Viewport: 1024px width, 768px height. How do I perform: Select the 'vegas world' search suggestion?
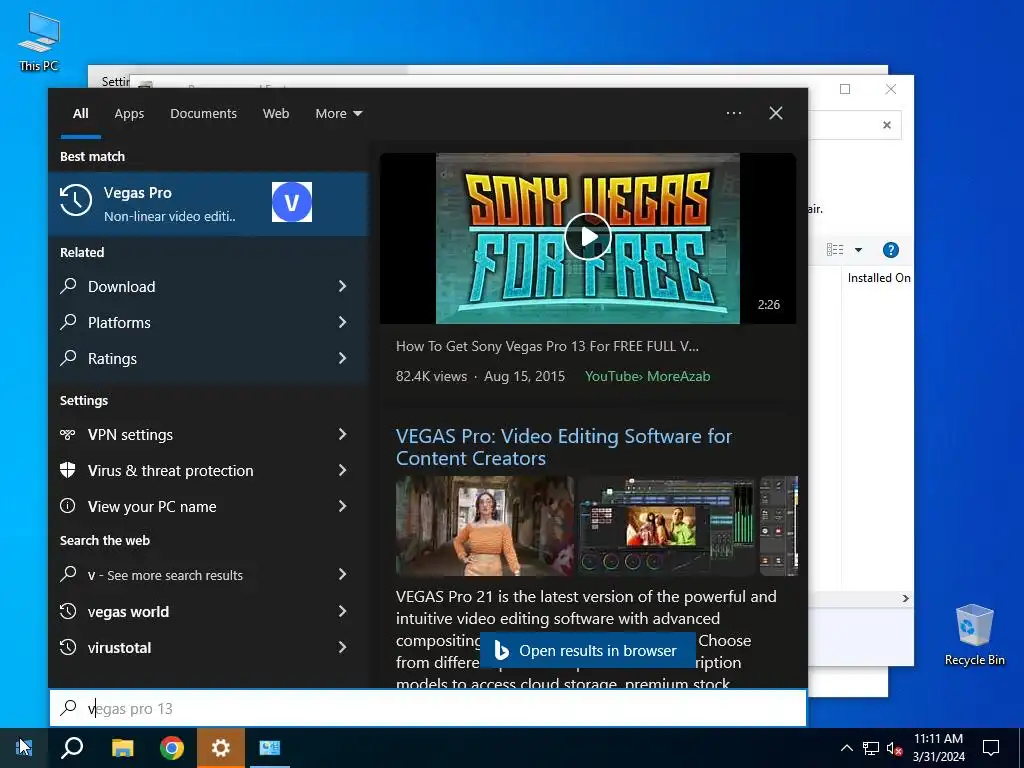click(208, 611)
